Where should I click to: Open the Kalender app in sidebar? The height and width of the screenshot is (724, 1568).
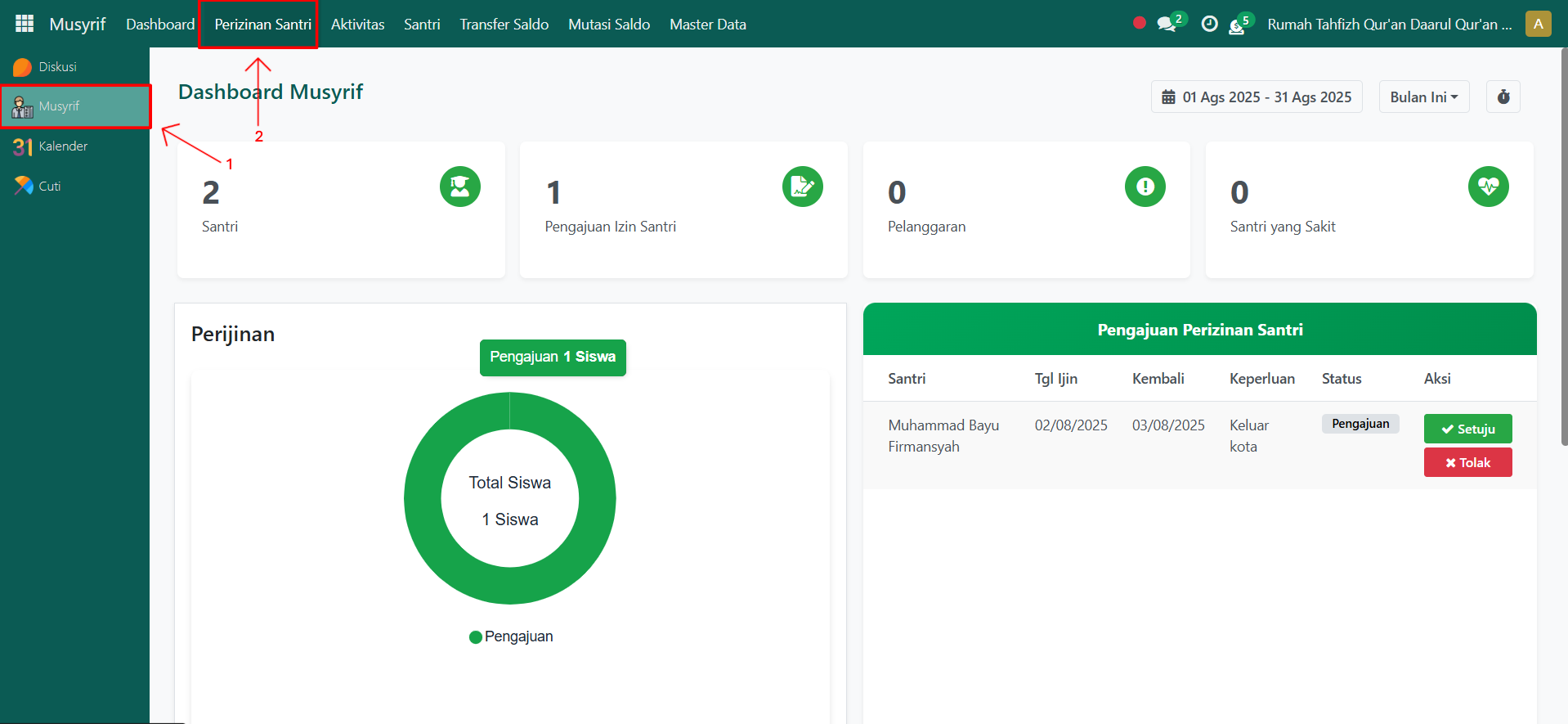click(x=63, y=146)
